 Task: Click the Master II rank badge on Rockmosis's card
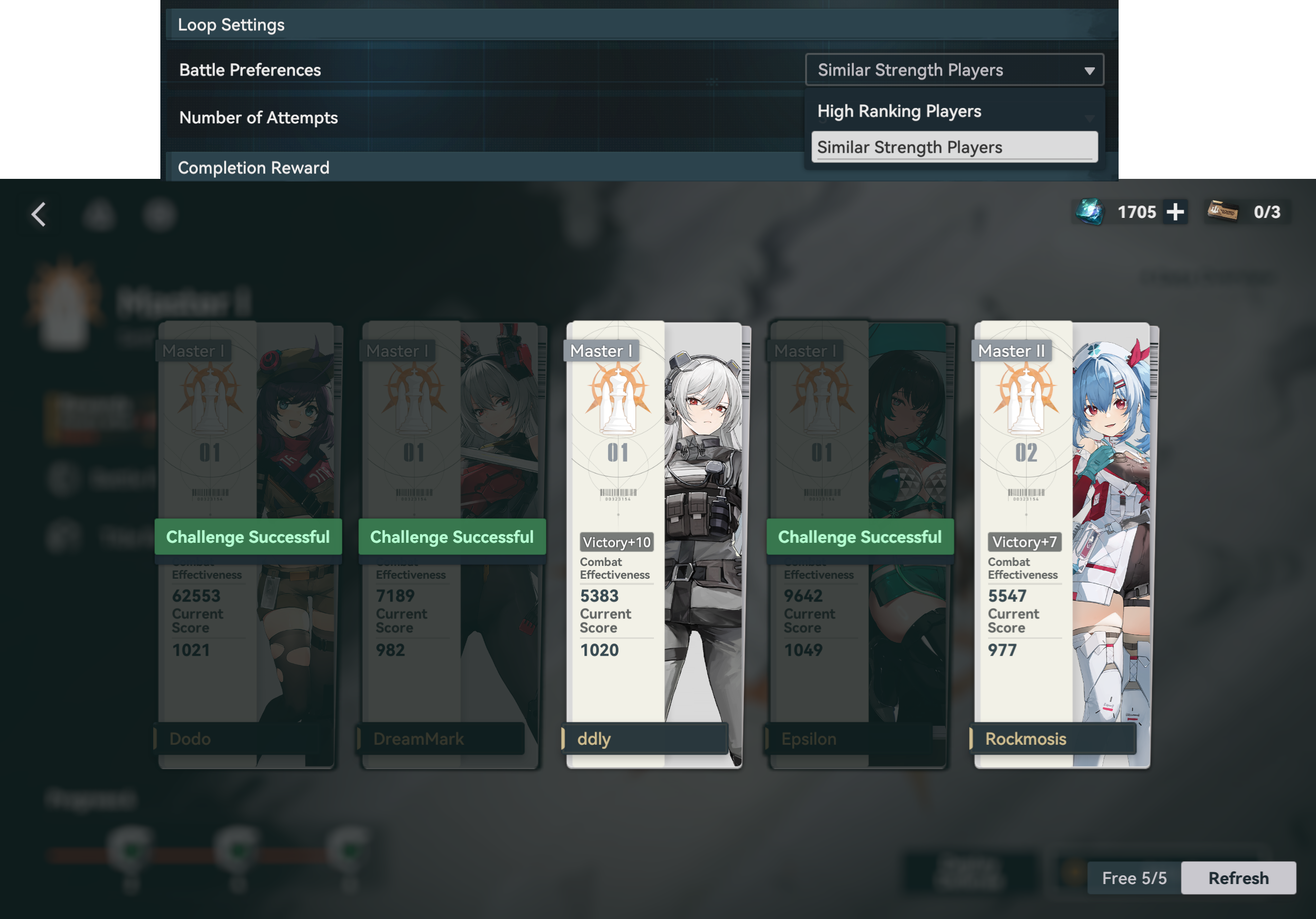[x=1011, y=351]
